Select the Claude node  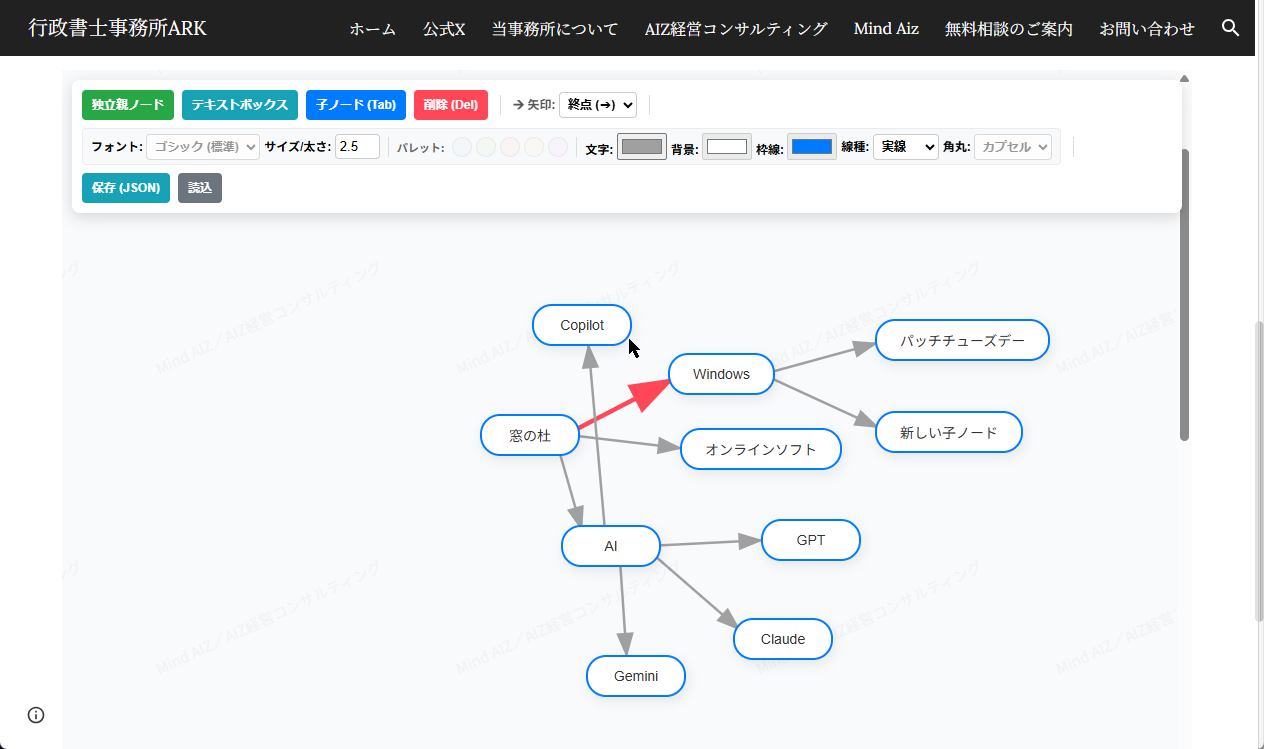[783, 639]
